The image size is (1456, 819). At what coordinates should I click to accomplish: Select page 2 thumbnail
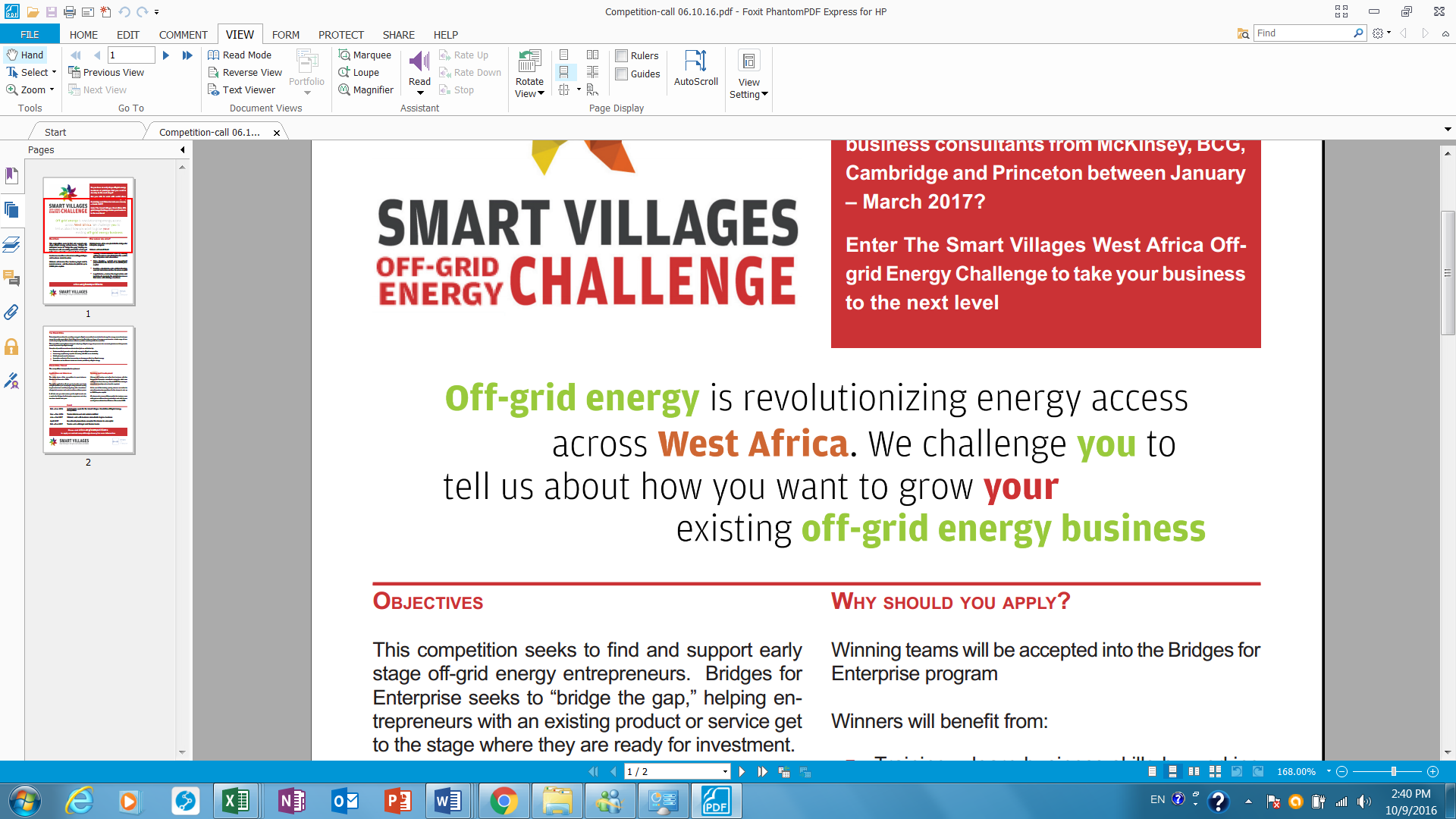click(89, 390)
